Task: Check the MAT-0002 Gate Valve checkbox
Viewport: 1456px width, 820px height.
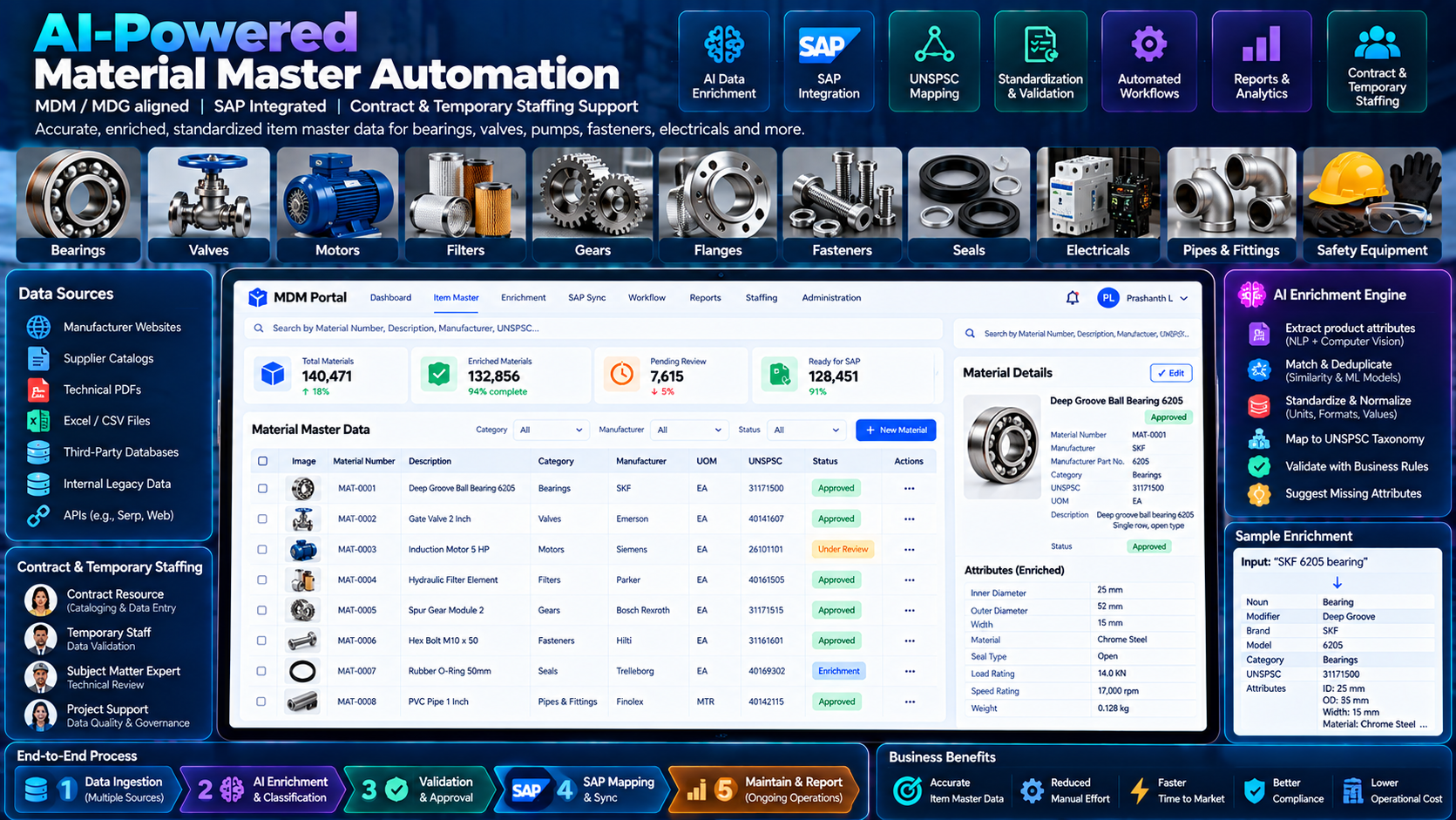Action: coord(262,518)
